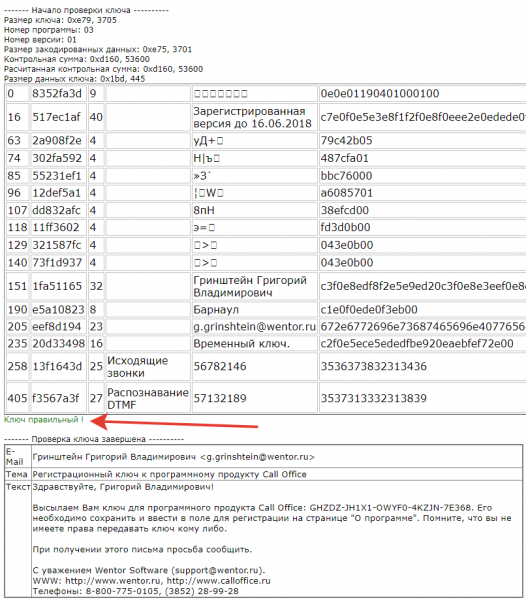Screen dimensions: 526x600
Task: Click the '20d33498' cell
Action: [x=59, y=344]
